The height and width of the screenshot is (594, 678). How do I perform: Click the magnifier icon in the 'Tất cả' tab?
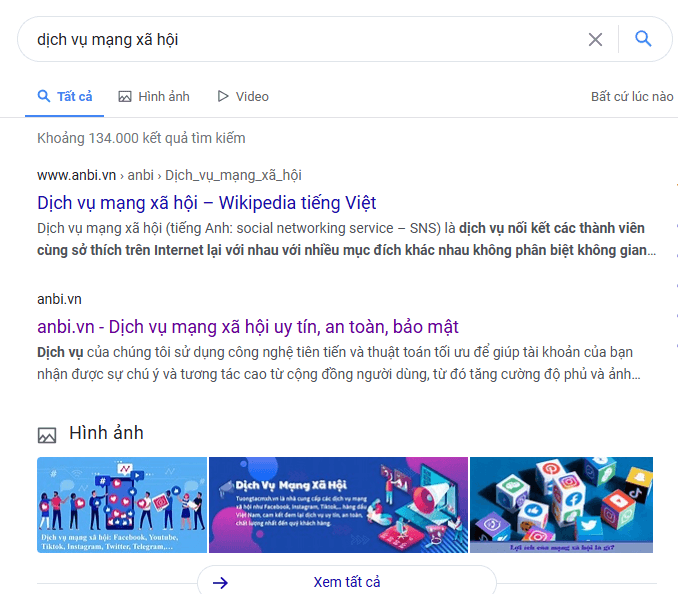click(44, 96)
